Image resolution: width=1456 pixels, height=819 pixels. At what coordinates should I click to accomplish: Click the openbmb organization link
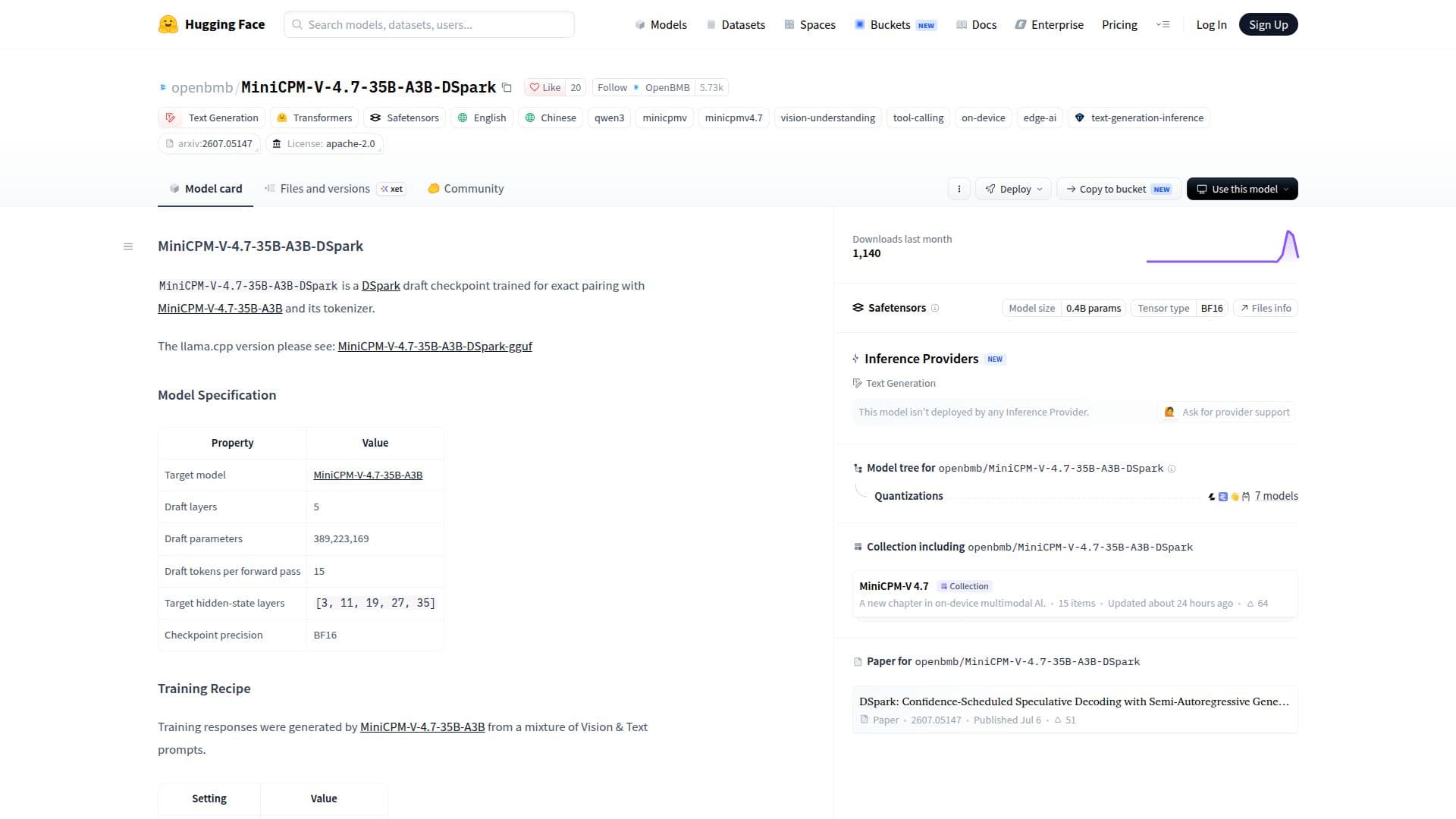click(x=202, y=87)
